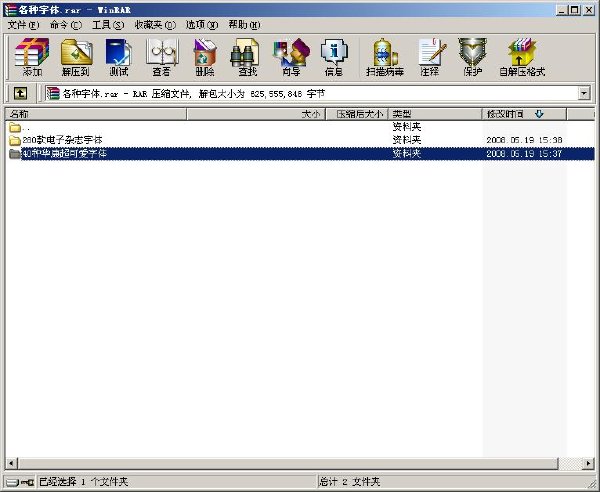Screen dimensions: 600x492
Task: Sort by 类型 column header
Action: pyautogui.click(x=435, y=114)
